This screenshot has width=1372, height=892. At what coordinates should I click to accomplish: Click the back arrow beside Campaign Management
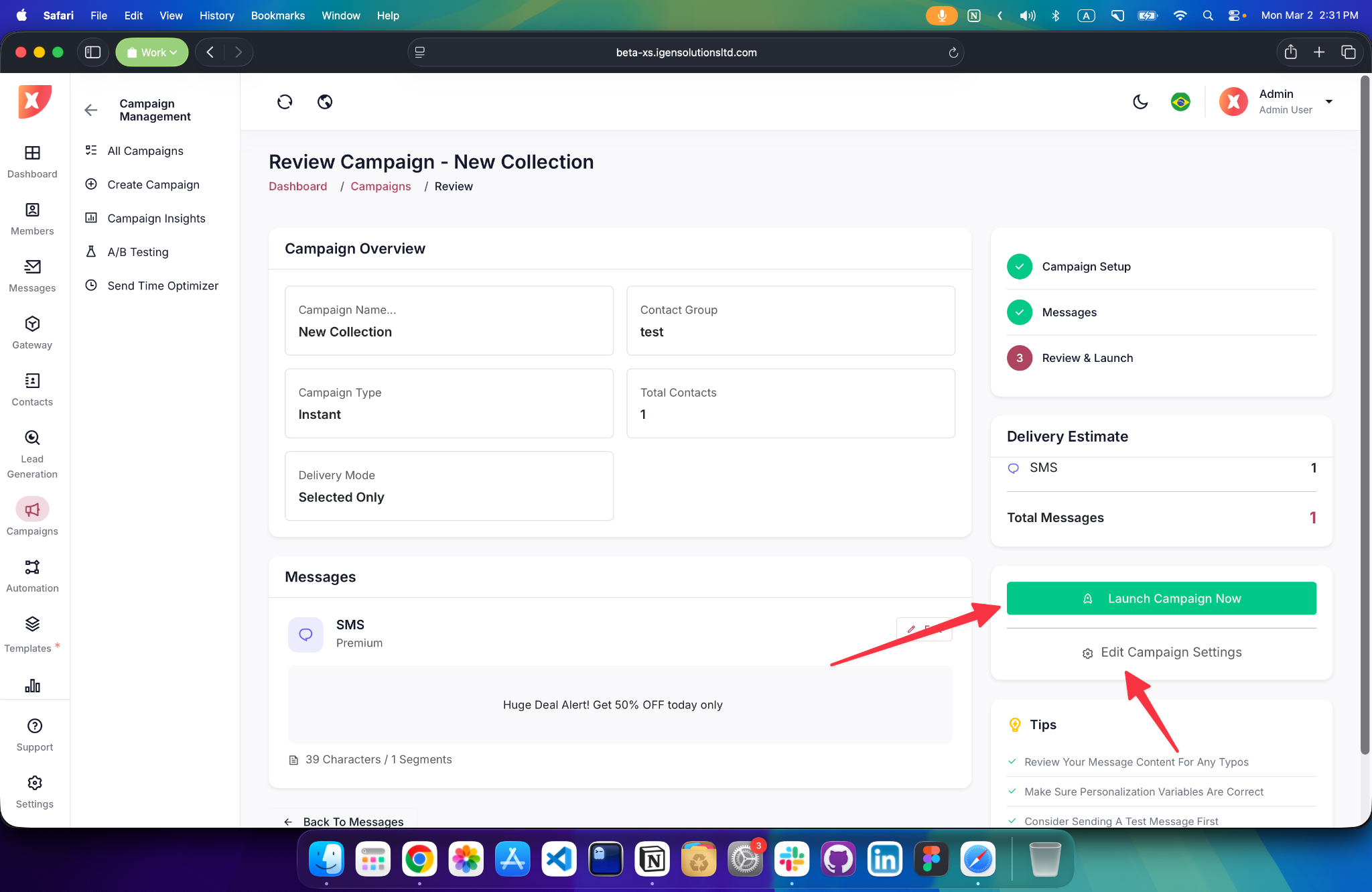(91, 110)
